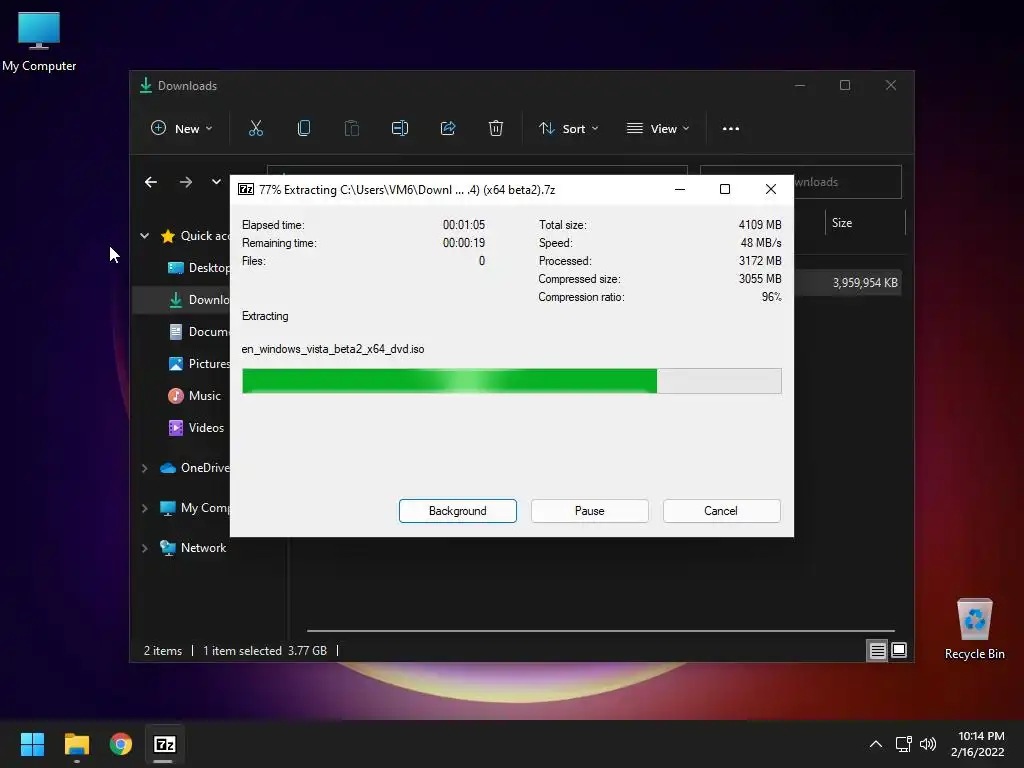This screenshot has height=768, width=1024.
Task: Click File Explorer on the taskbar
Action: (76, 744)
